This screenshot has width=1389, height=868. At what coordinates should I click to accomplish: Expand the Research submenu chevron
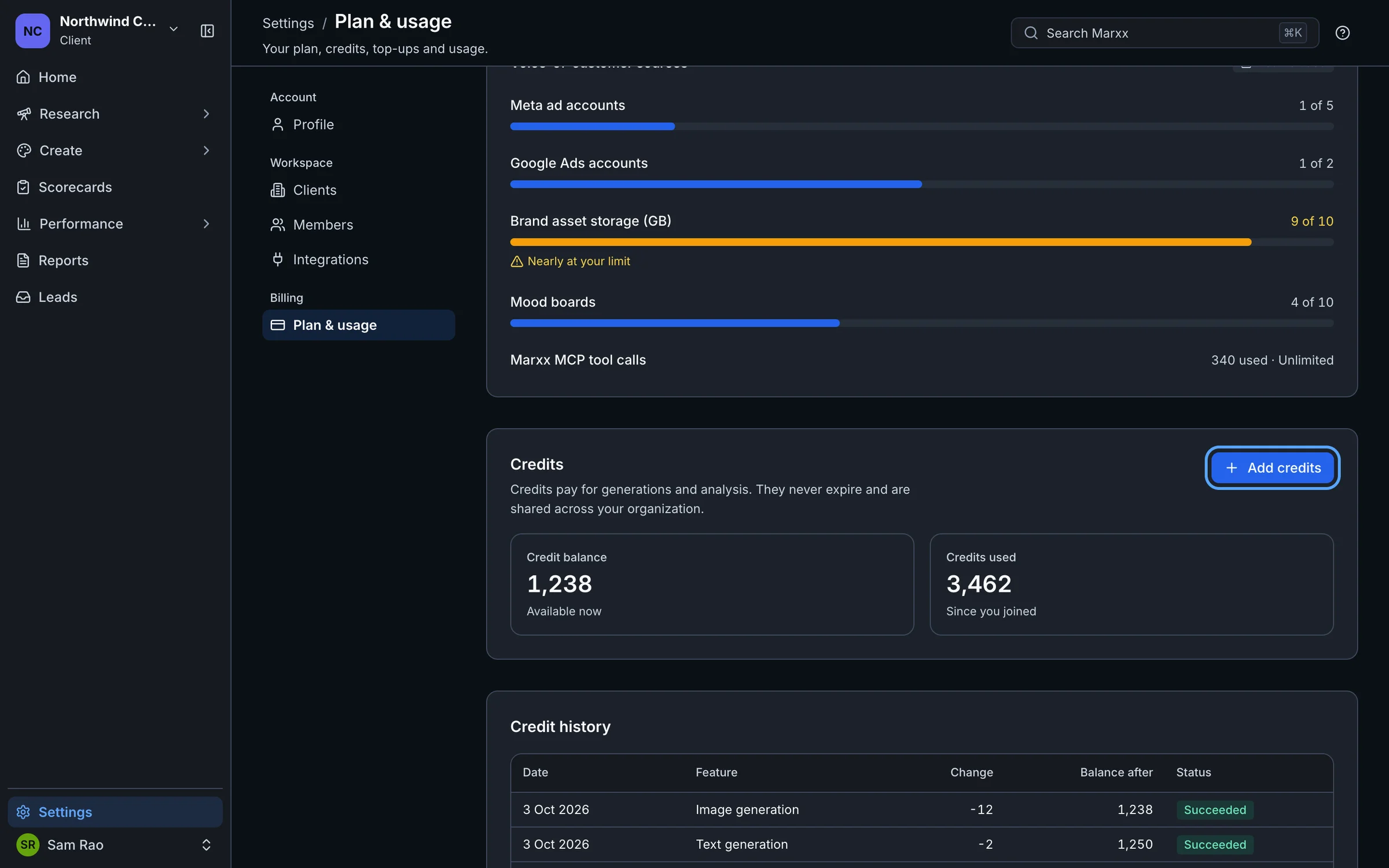point(206,113)
